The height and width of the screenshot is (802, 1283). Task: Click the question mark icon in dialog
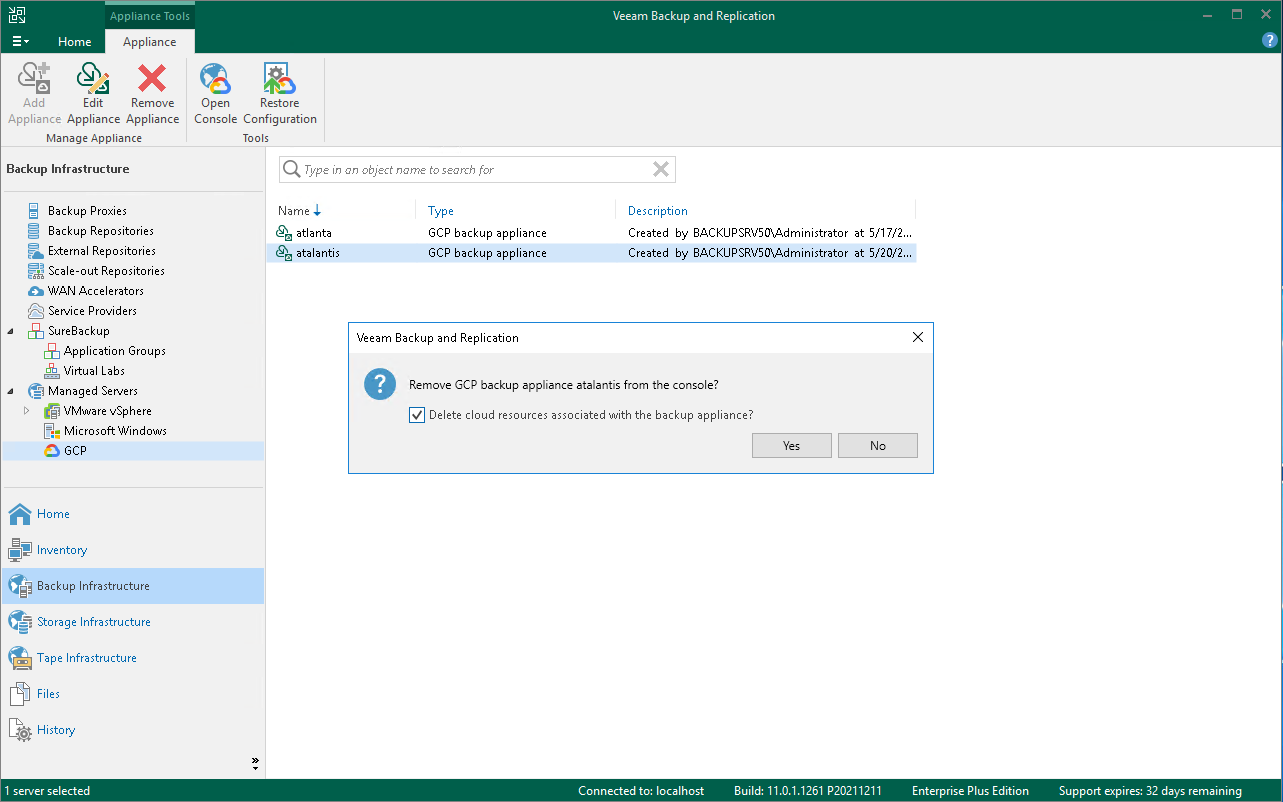[380, 385]
